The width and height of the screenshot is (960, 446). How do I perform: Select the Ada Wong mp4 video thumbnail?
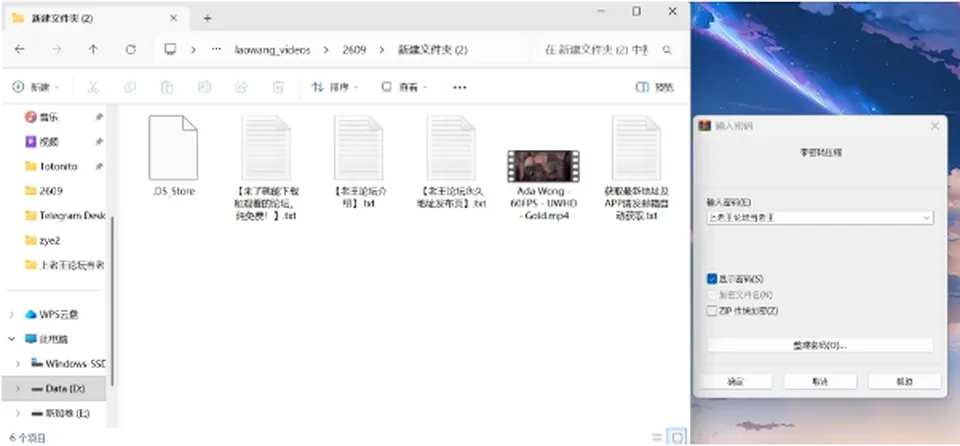click(x=543, y=167)
